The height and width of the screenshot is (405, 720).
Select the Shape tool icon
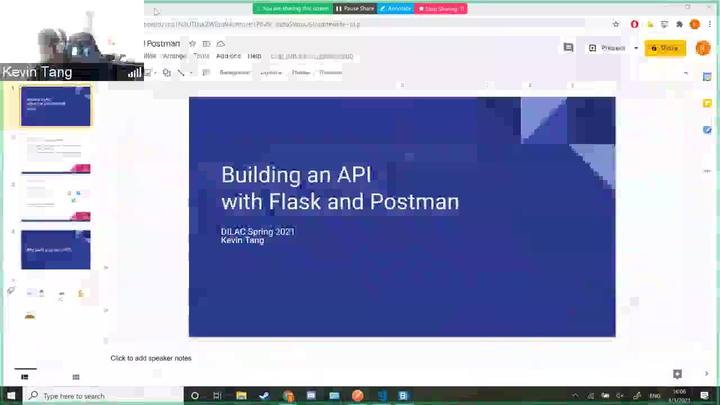167,73
